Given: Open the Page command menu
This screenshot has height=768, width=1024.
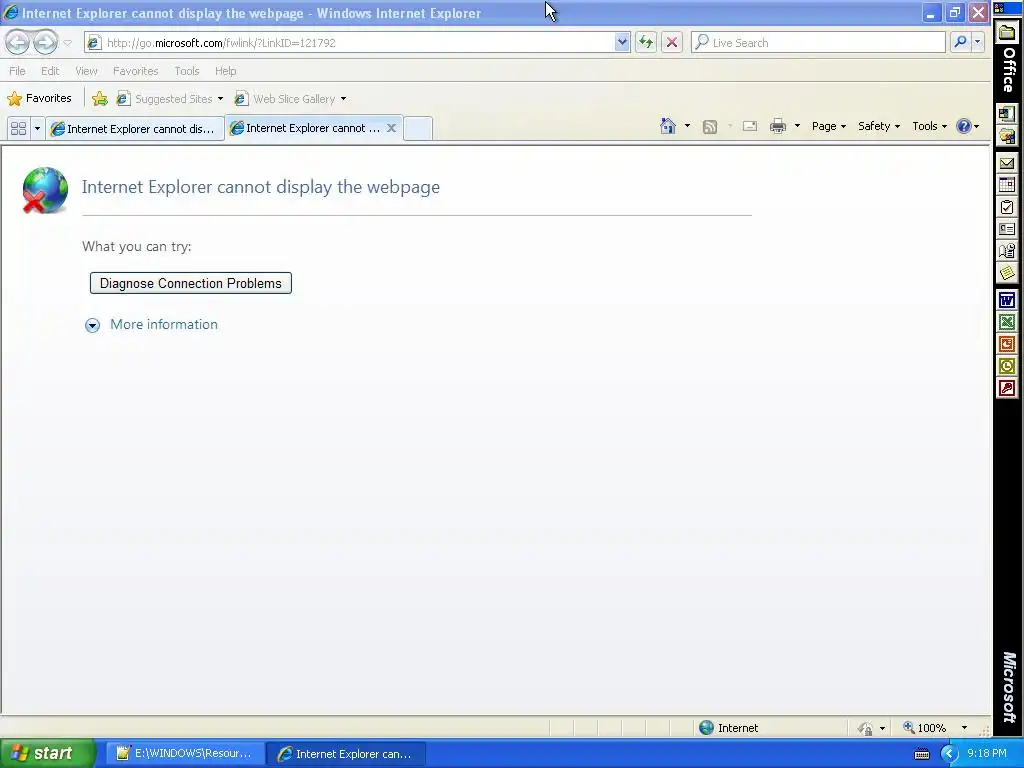Looking at the screenshot, I should click(x=829, y=126).
